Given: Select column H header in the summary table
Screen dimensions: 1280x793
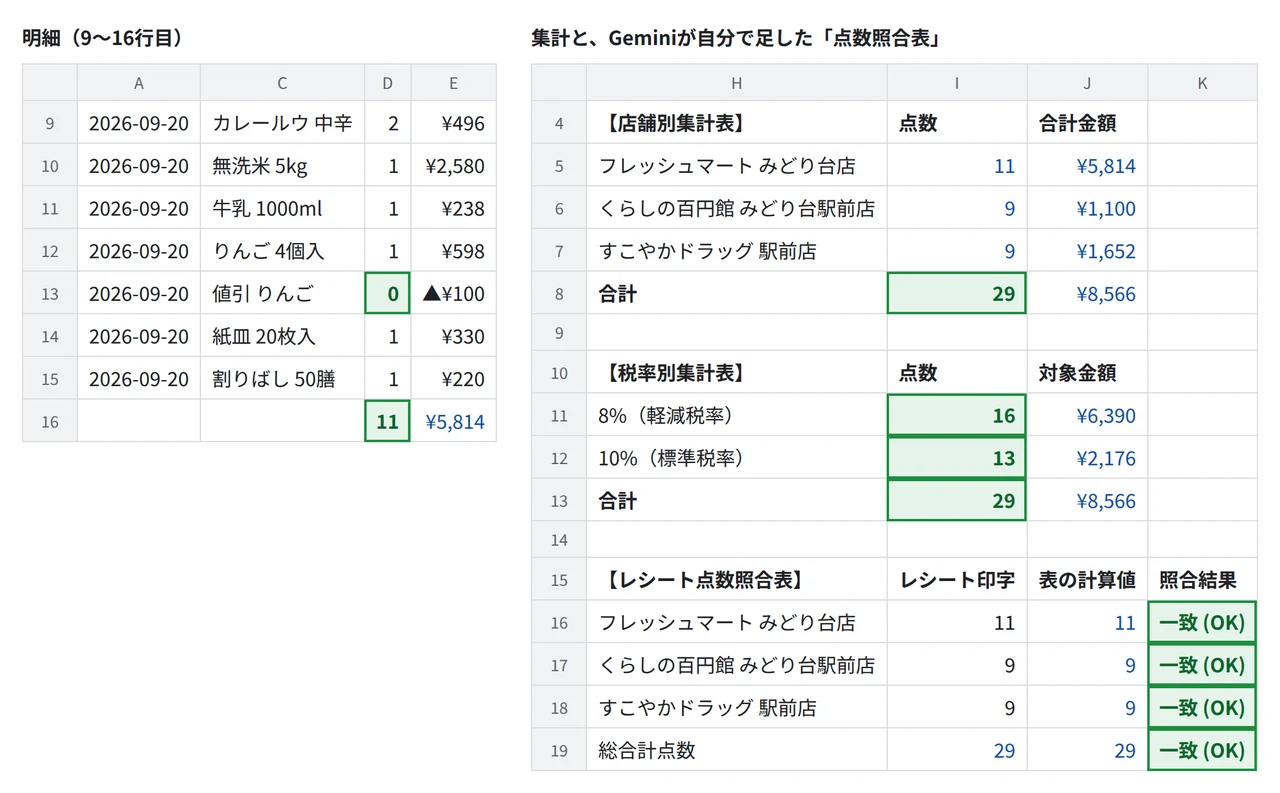Looking at the screenshot, I should click(736, 83).
